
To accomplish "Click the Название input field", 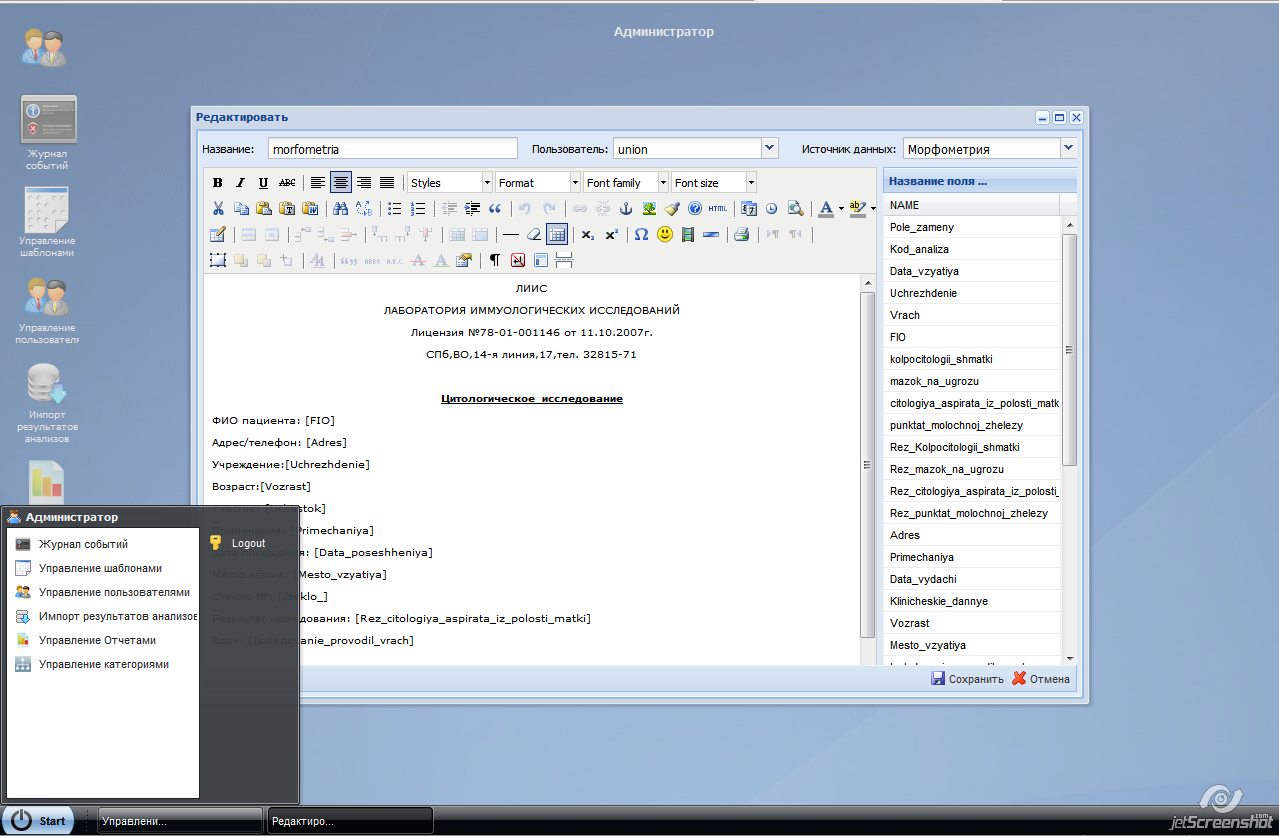I will [390, 149].
